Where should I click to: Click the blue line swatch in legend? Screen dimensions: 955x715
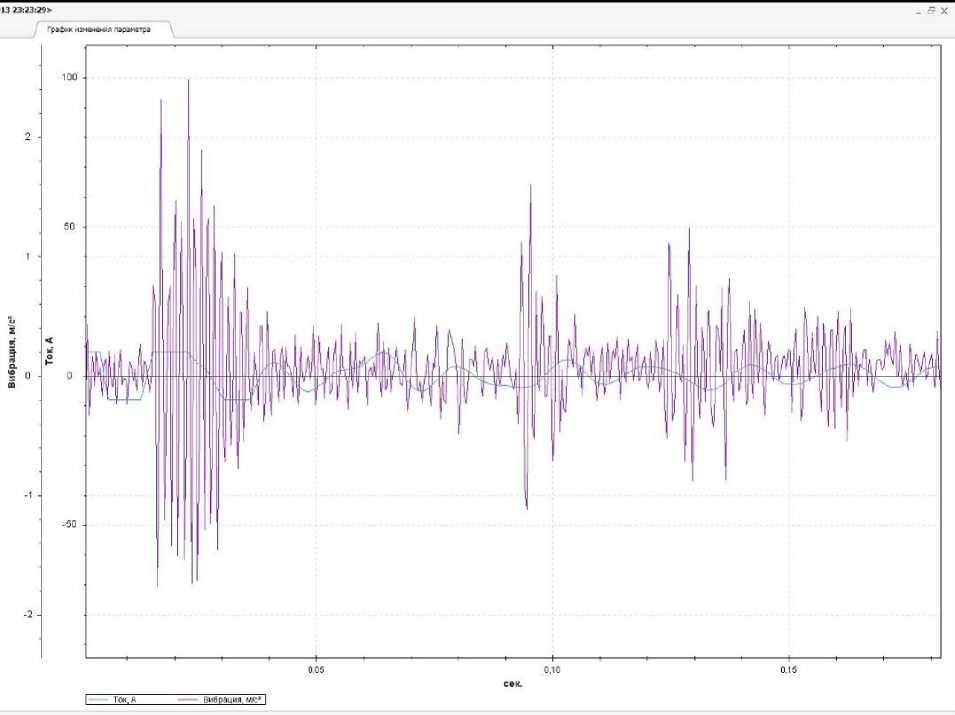[99, 700]
